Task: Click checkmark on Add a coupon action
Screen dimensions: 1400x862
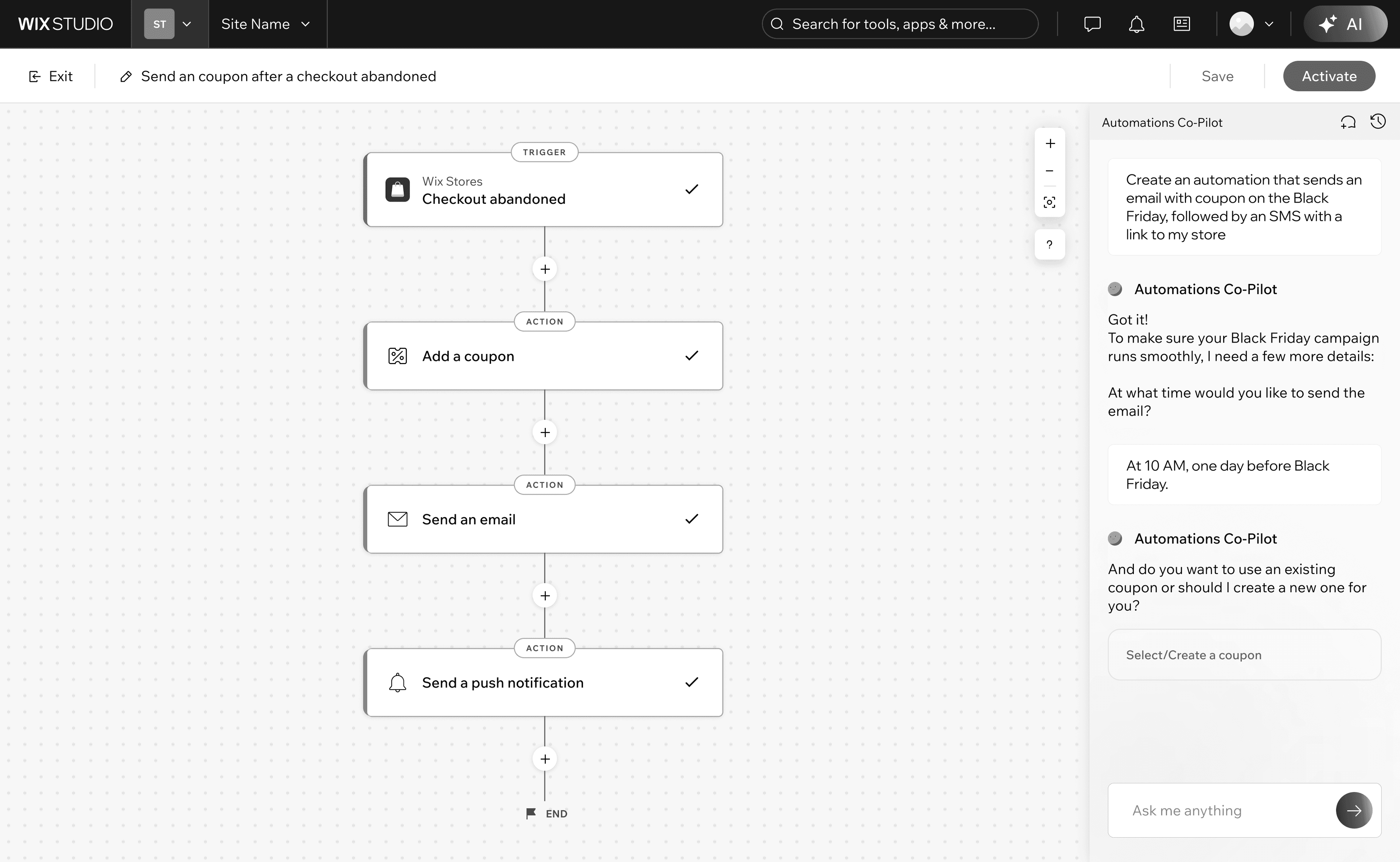Action: (x=692, y=356)
